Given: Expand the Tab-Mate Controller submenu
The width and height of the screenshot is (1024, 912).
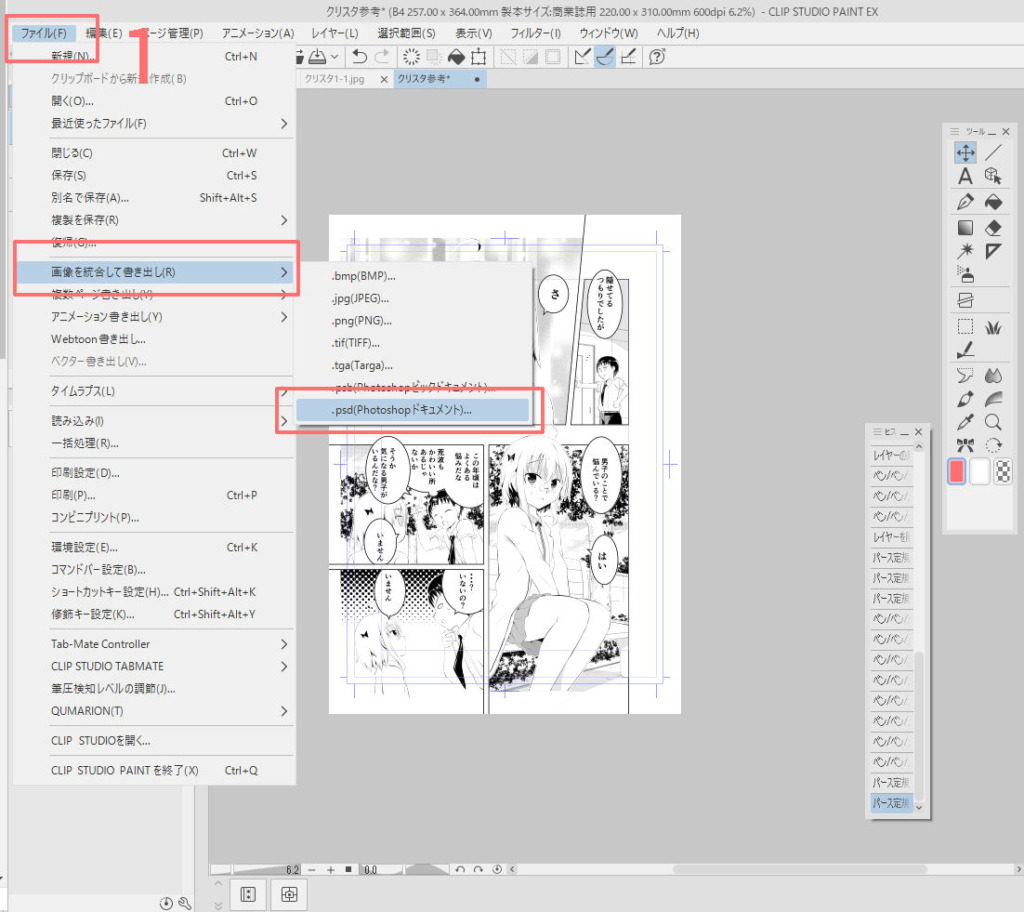Looking at the screenshot, I should pos(283,644).
